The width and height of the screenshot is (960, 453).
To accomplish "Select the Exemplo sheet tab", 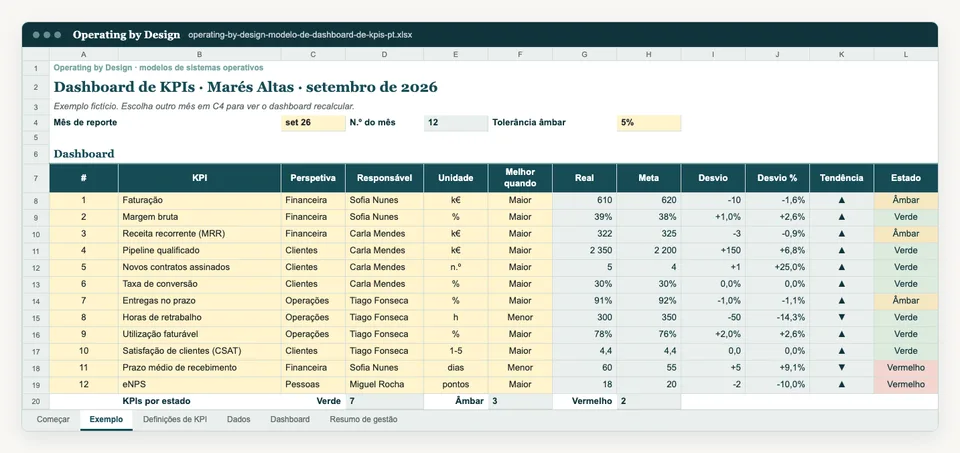I will [107, 420].
